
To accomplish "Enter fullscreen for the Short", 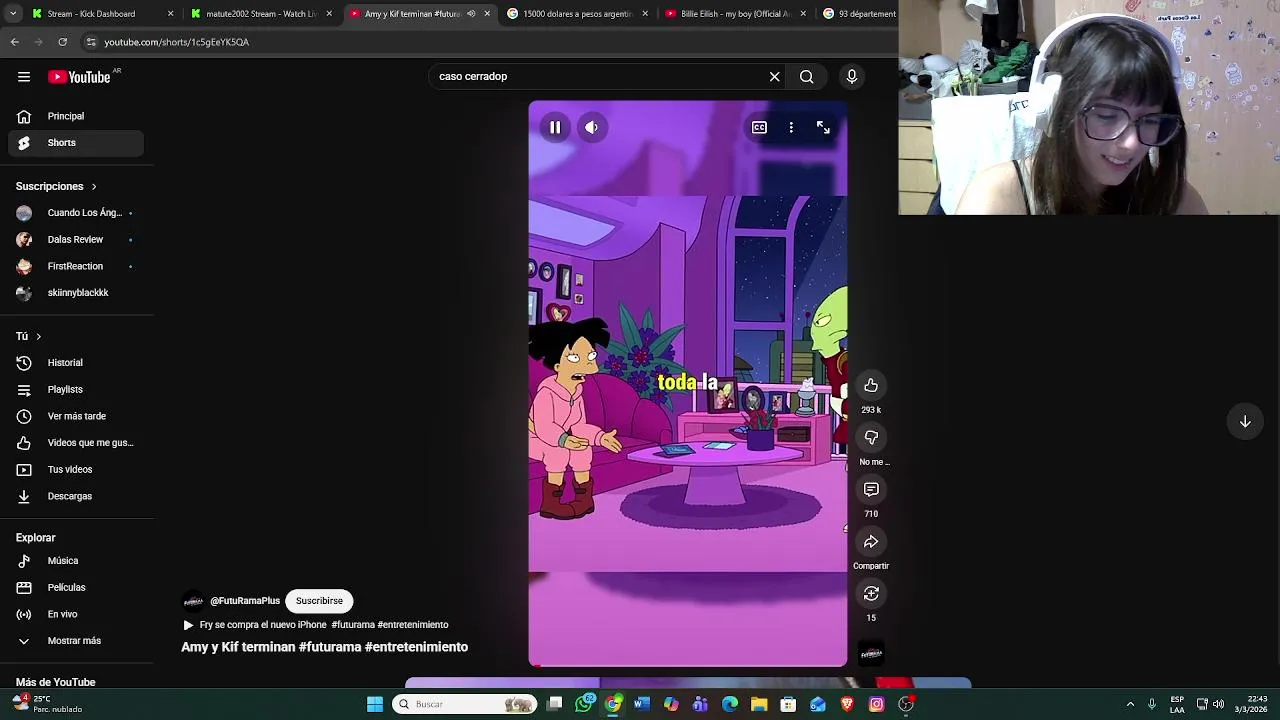I will click(823, 127).
